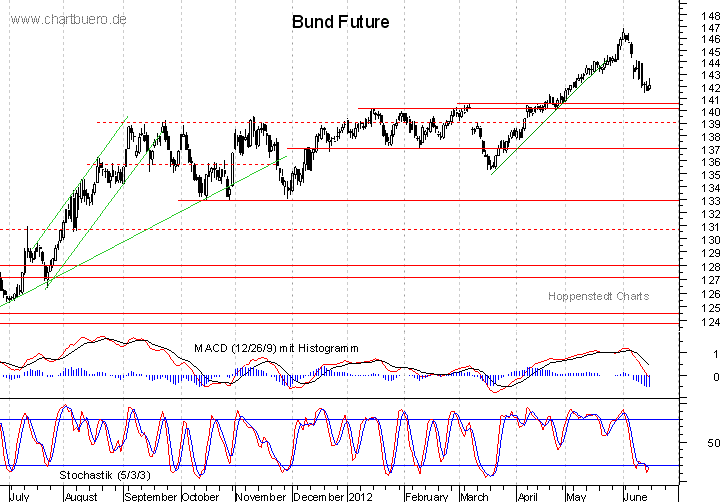Select the "September" axis label
Screen dimensions: 723x502
point(151,496)
